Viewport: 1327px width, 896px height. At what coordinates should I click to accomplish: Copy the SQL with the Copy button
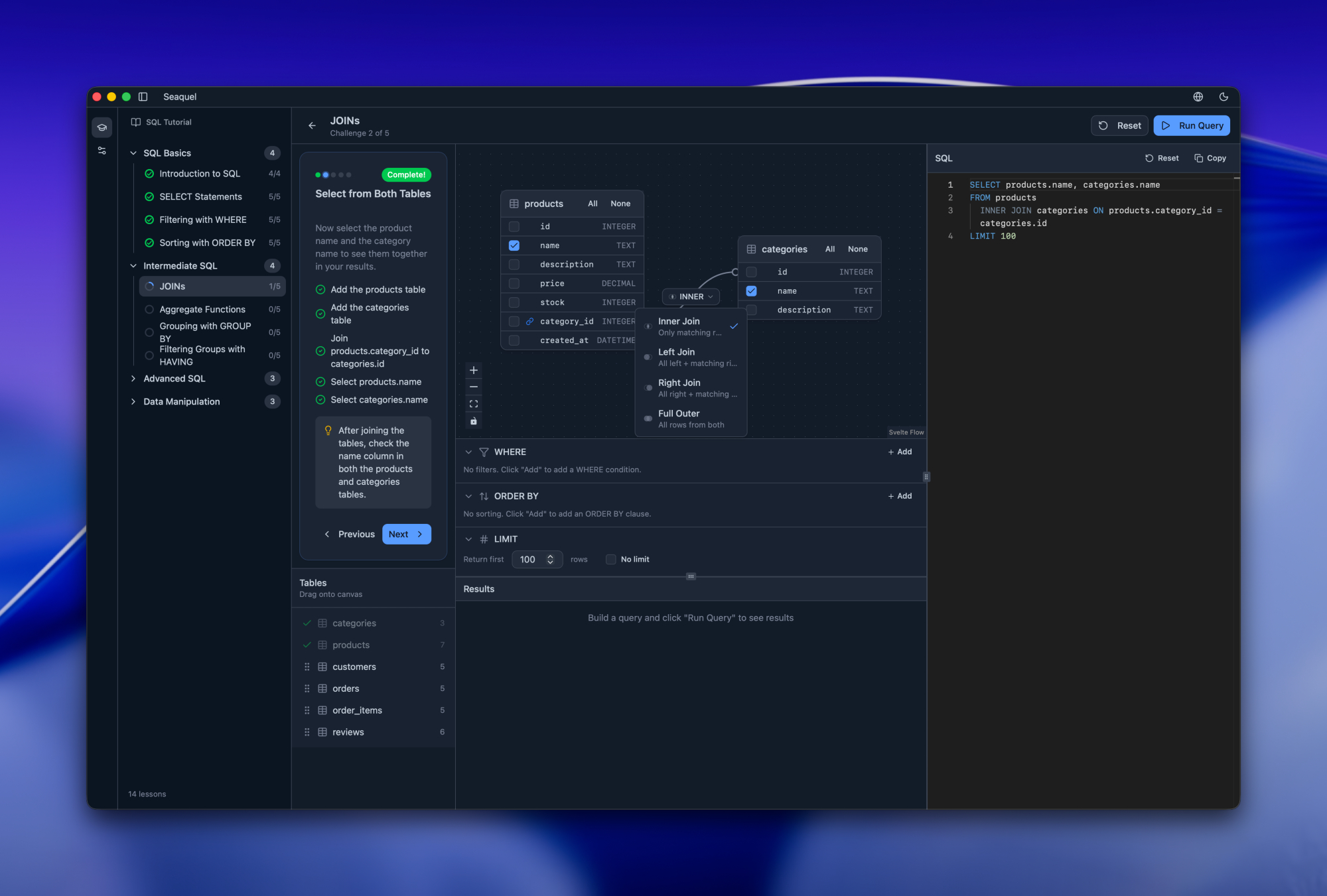pos(1210,159)
